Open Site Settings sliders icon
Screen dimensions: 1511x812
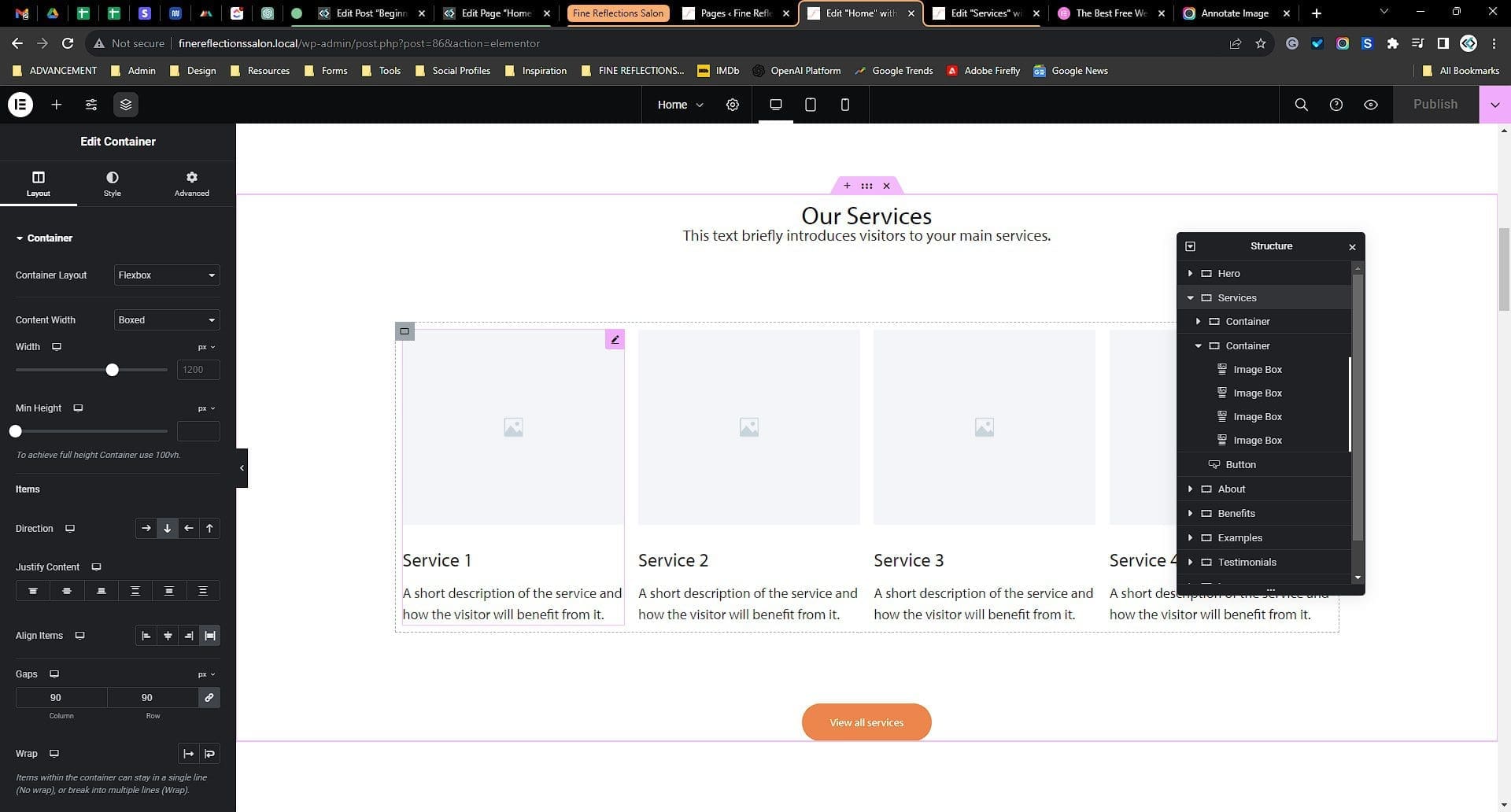point(91,105)
